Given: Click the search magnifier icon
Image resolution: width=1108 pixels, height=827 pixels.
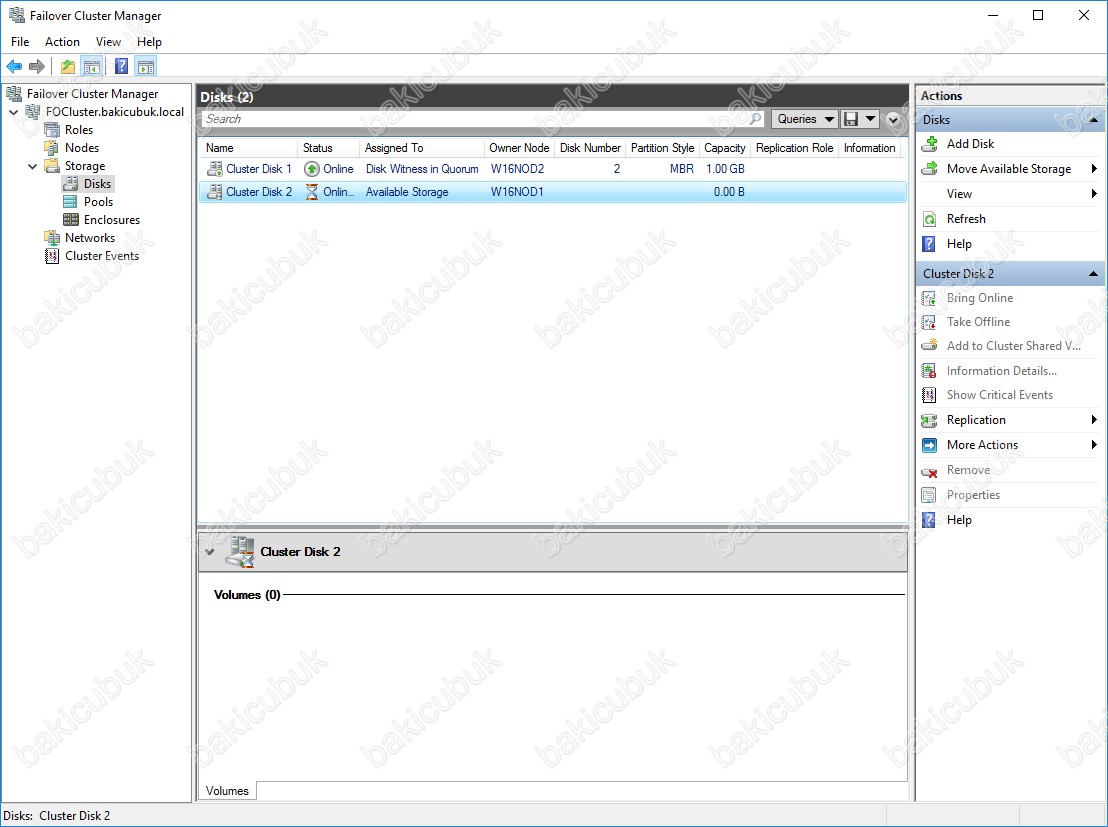Looking at the screenshot, I should 755,119.
